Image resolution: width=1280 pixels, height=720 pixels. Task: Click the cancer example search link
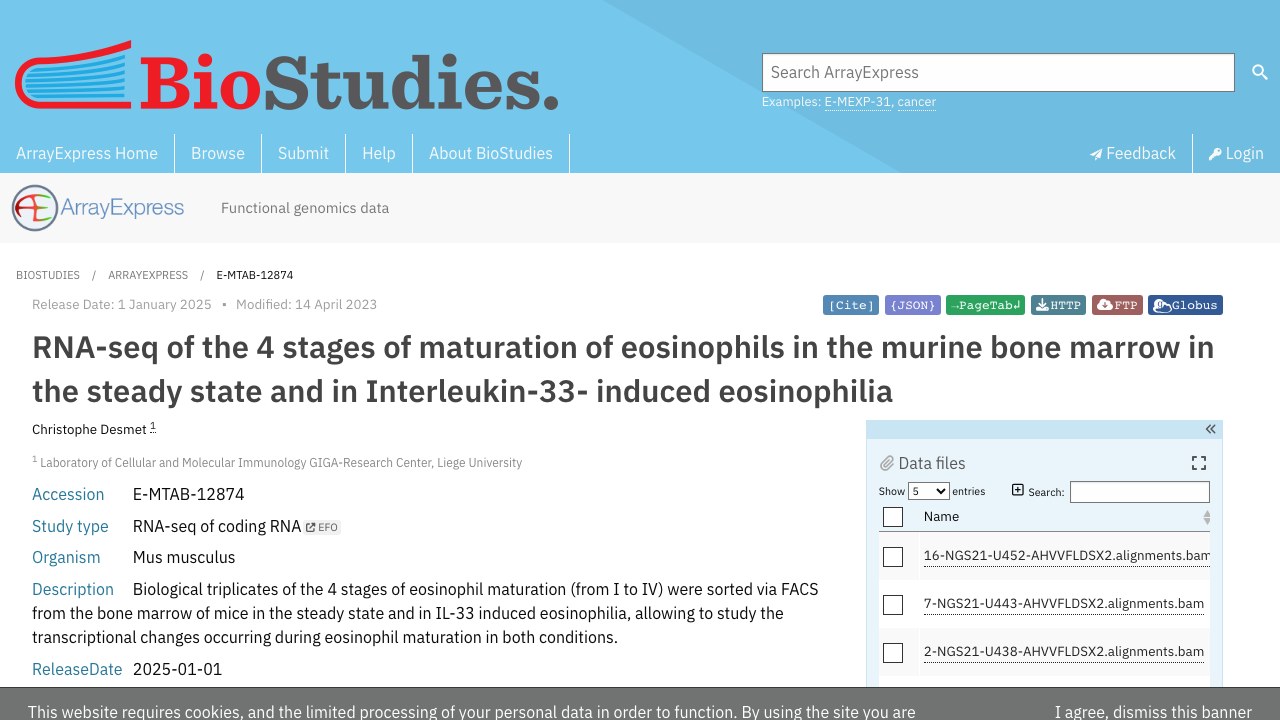917,102
